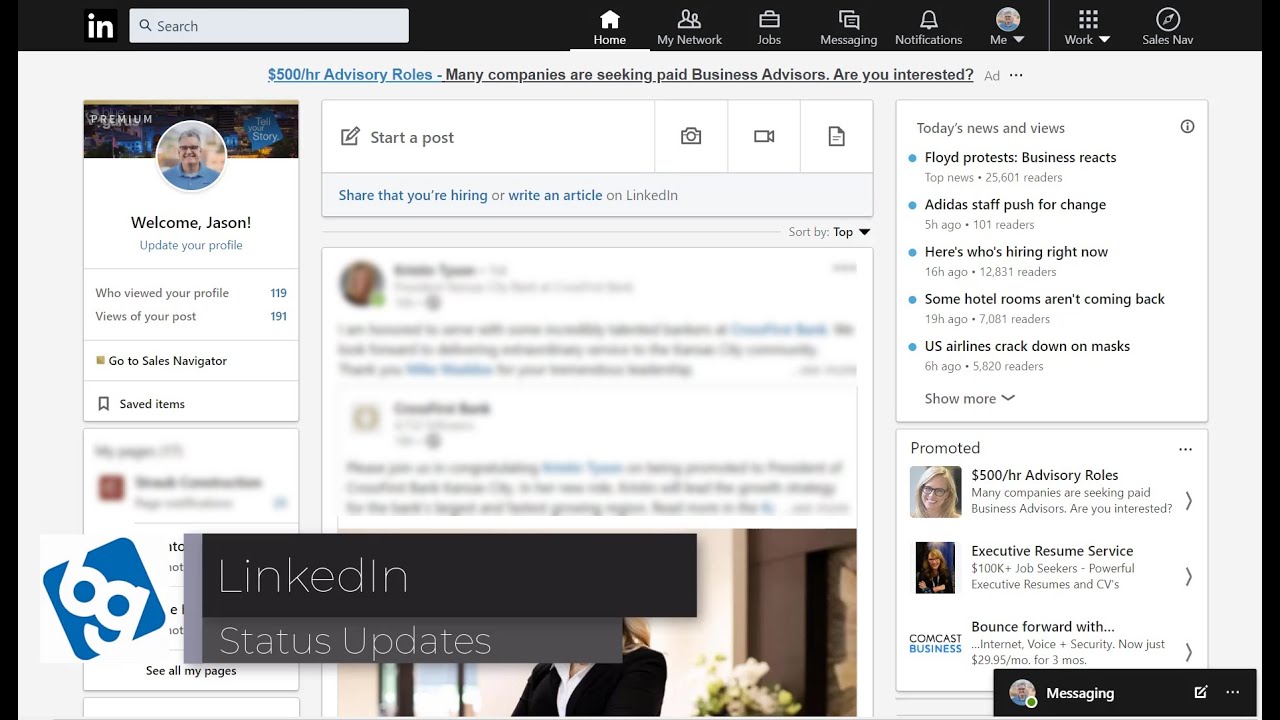
Task: Click the info icon in Today's news and views
Action: 1187,127
